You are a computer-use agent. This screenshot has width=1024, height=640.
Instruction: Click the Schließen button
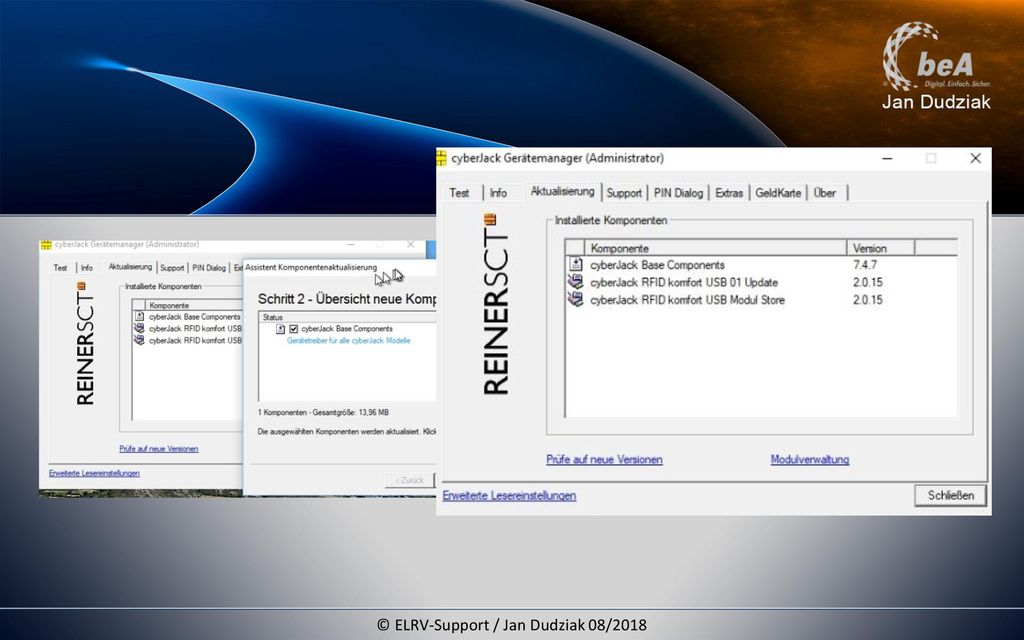pyautogui.click(x=950, y=495)
